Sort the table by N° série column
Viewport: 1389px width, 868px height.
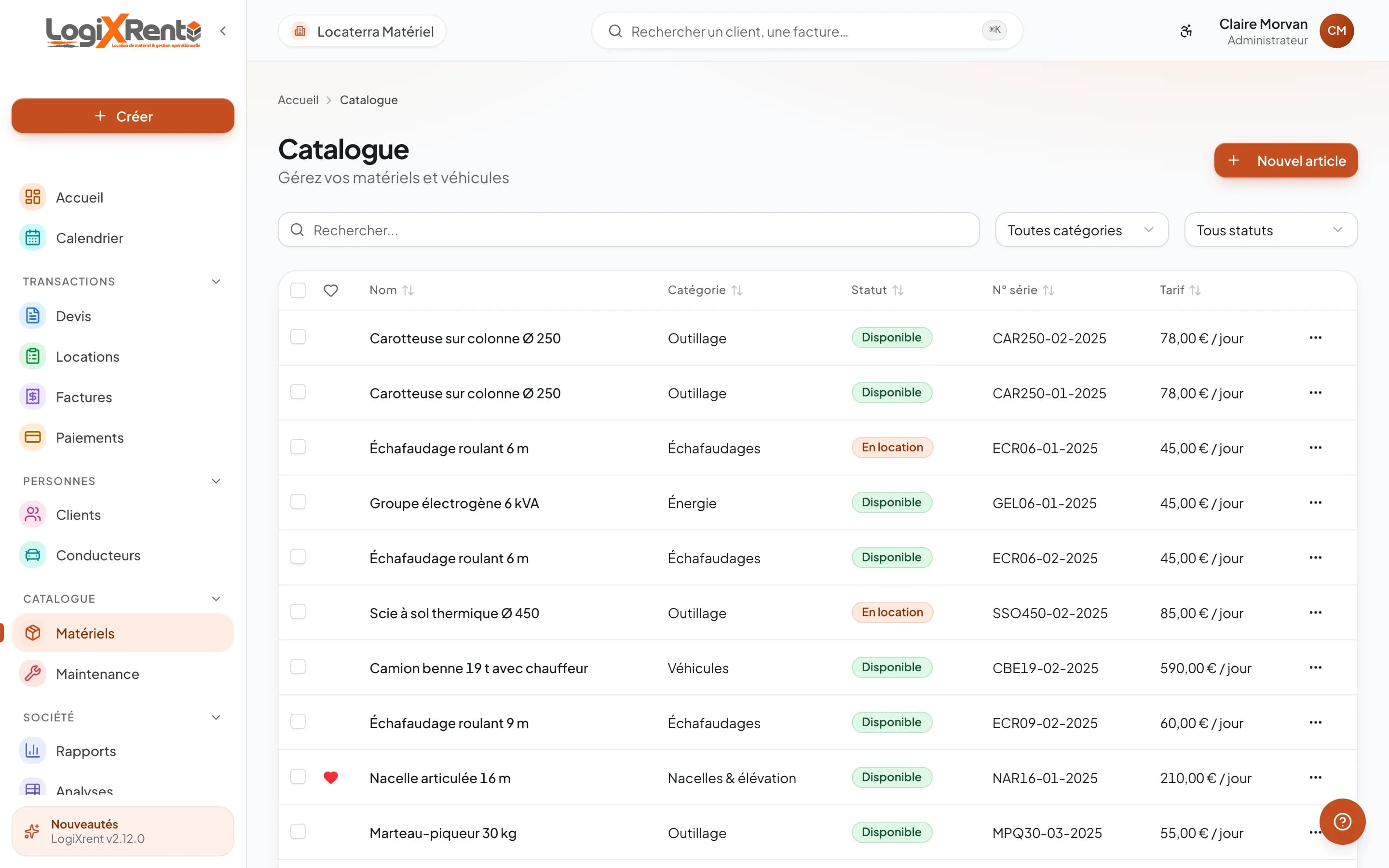coord(1023,290)
